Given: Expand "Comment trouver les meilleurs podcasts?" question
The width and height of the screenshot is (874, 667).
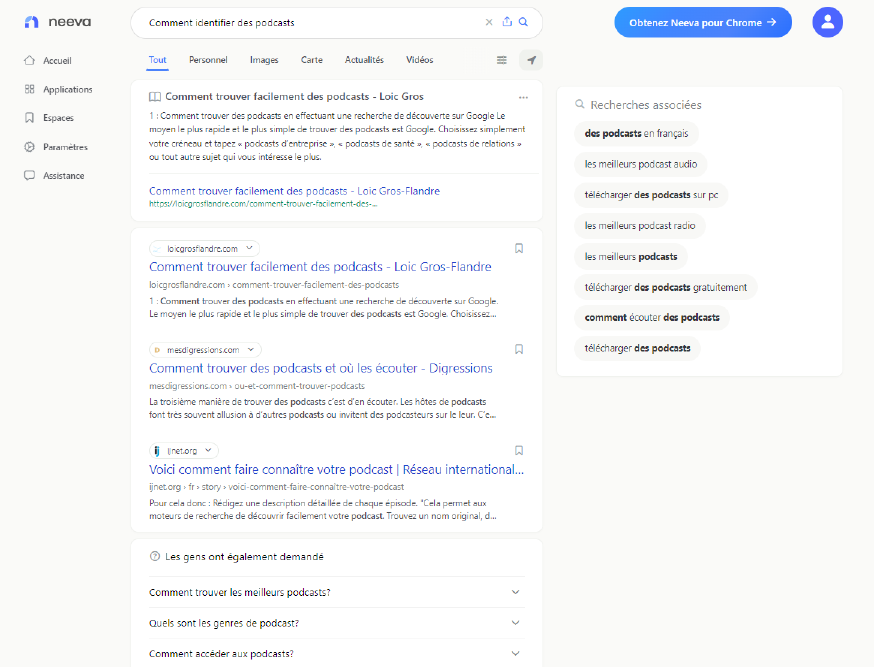Looking at the screenshot, I should pyautogui.click(x=515, y=592).
